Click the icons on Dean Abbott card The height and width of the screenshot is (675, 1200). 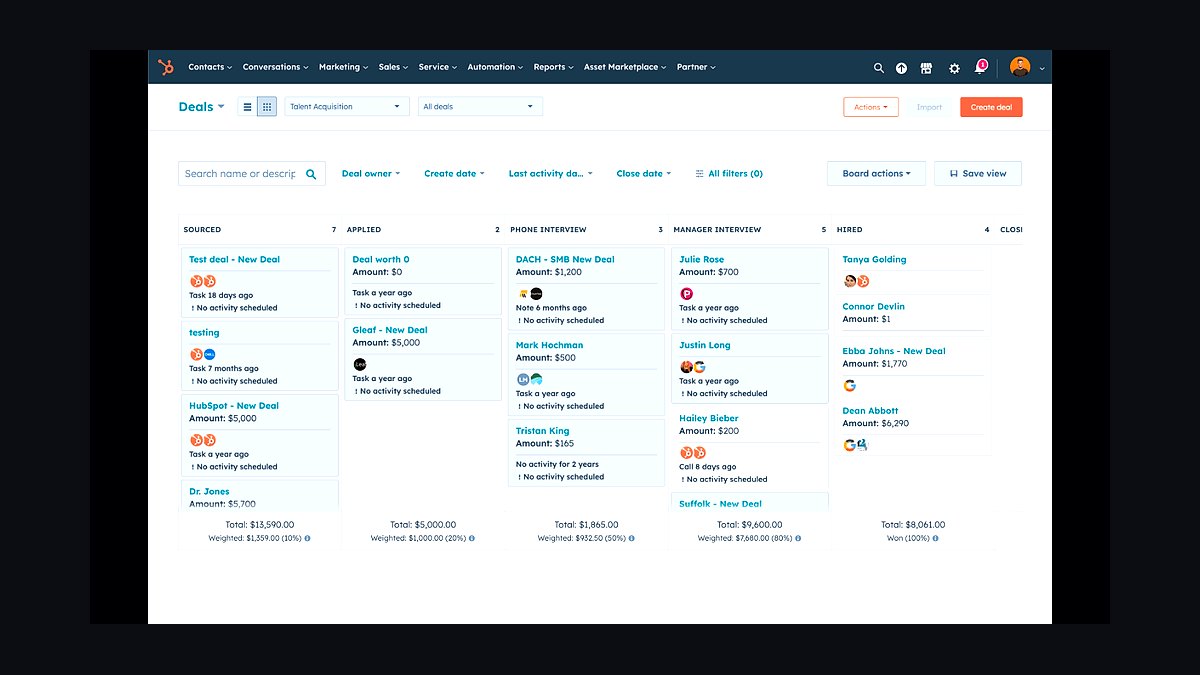pos(855,445)
